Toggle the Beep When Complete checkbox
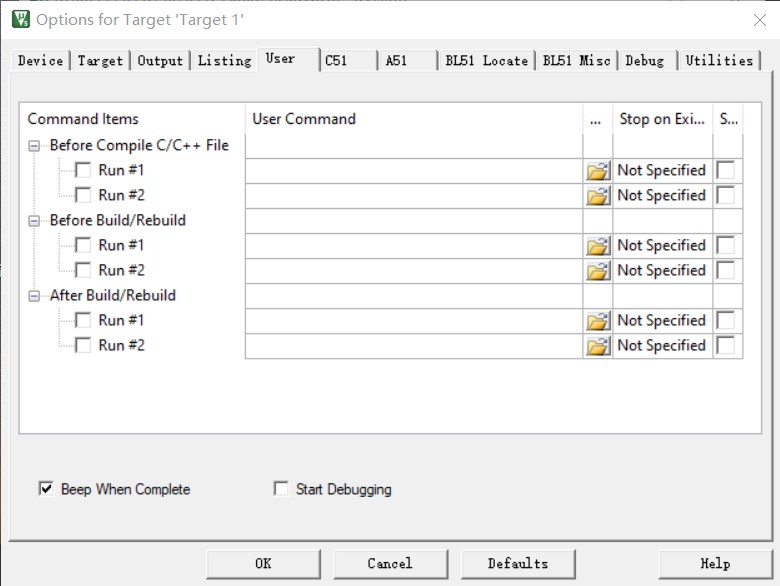The width and height of the screenshot is (780, 586). 45,489
